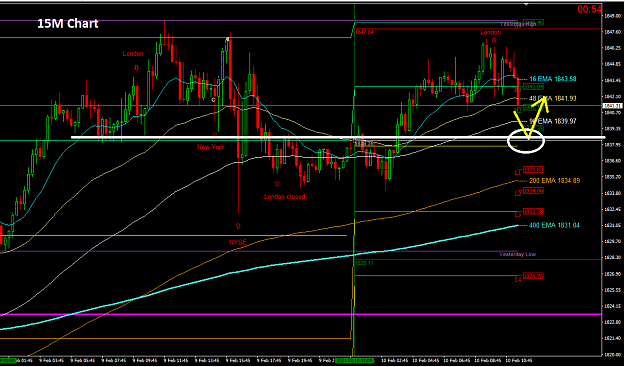
Task: Click the London closed label
Action: click(285, 196)
